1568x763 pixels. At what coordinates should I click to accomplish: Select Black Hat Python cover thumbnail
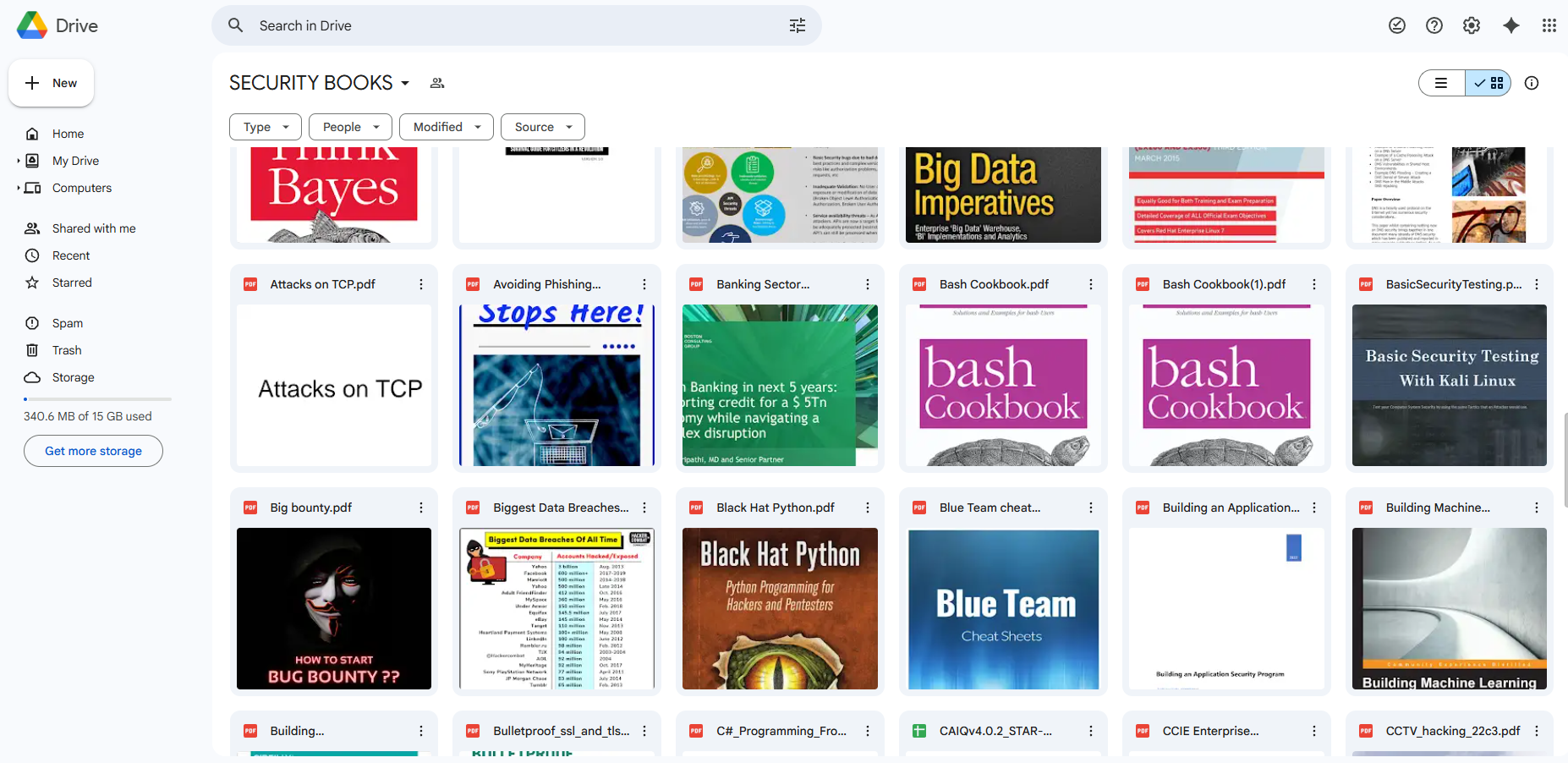(780, 608)
